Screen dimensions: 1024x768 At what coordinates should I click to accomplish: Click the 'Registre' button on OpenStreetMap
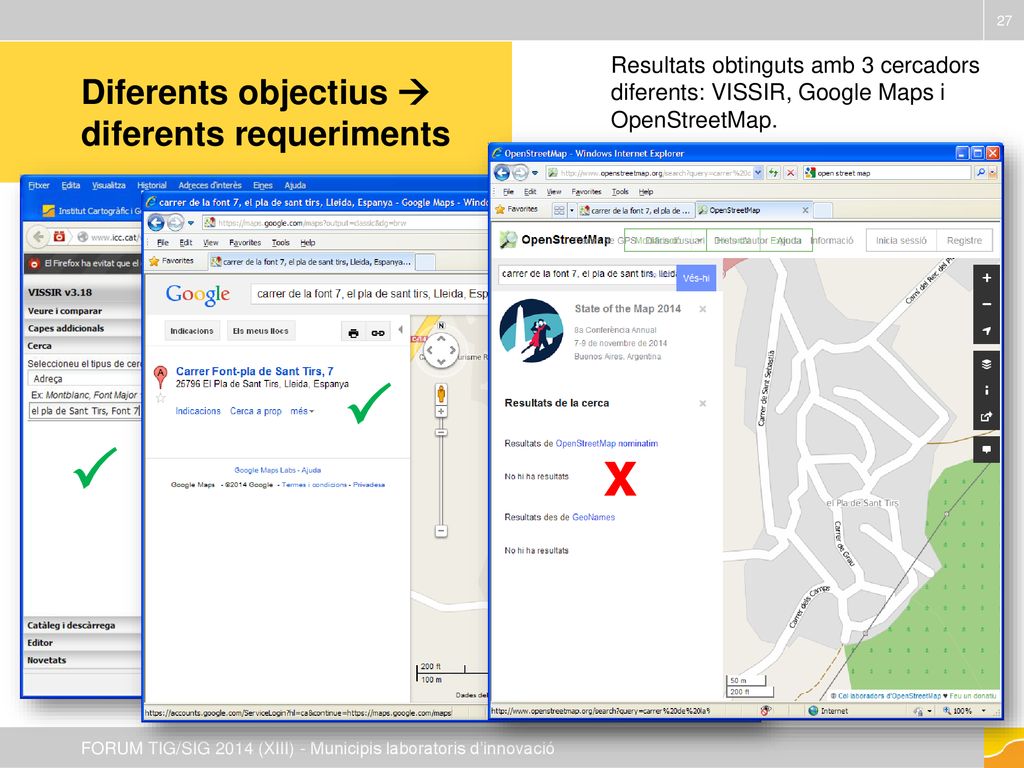[964, 240]
